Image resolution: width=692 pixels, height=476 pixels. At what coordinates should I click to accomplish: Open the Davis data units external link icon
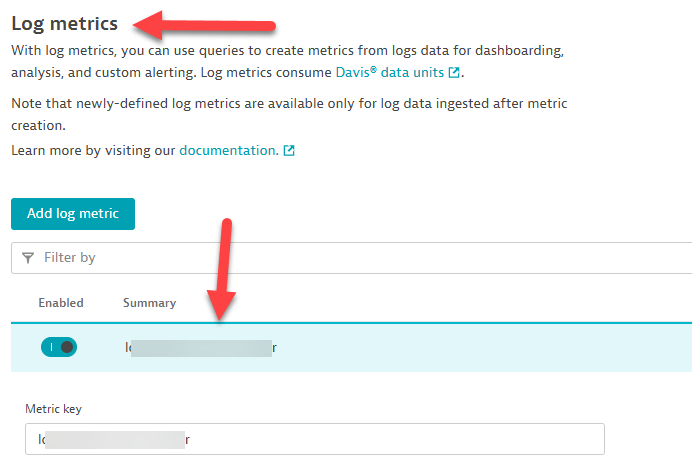tap(455, 73)
